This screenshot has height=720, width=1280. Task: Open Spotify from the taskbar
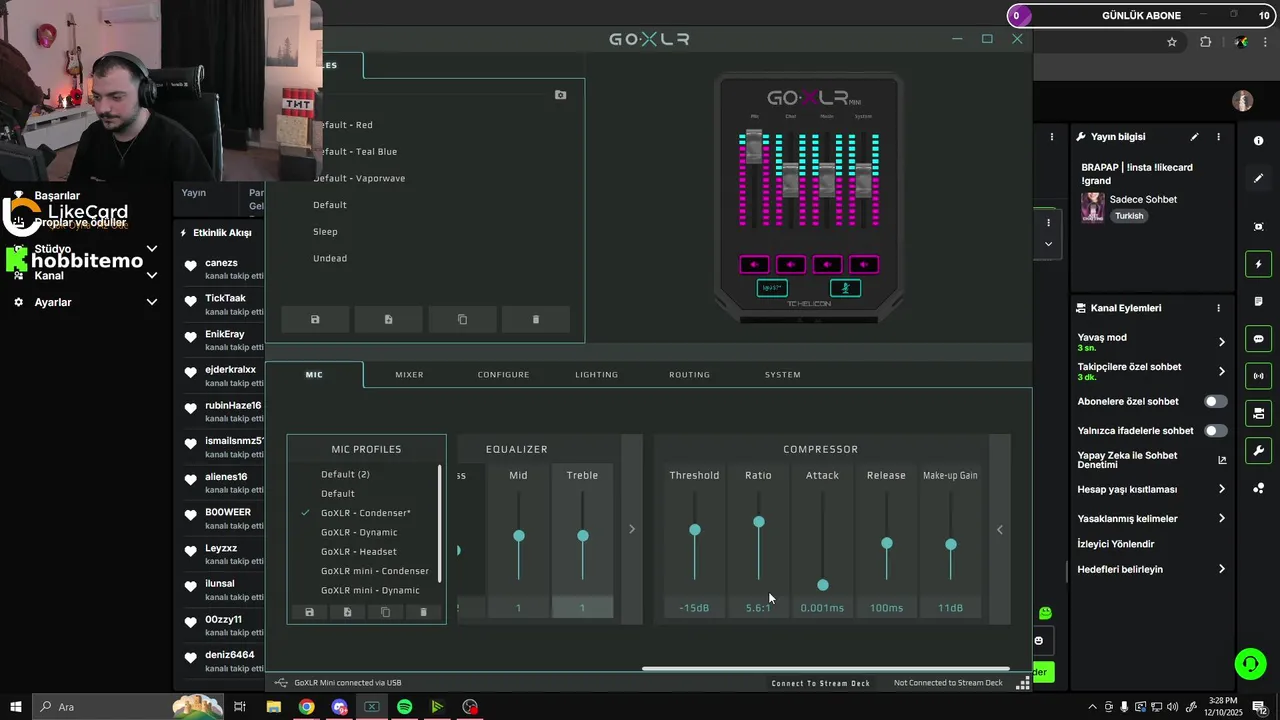coord(404,707)
